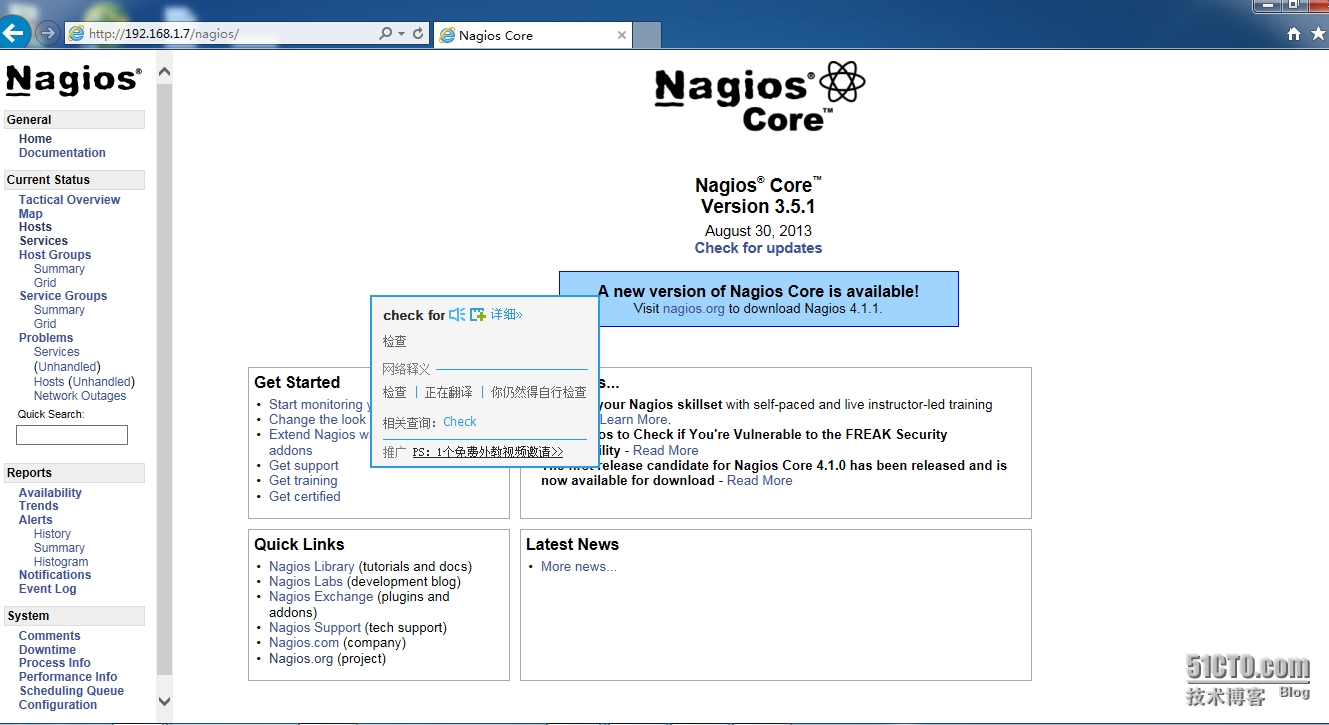This screenshot has width=1329, height=725.
Task: Open Process Info in System section
Action: click(x=55, y=663)
